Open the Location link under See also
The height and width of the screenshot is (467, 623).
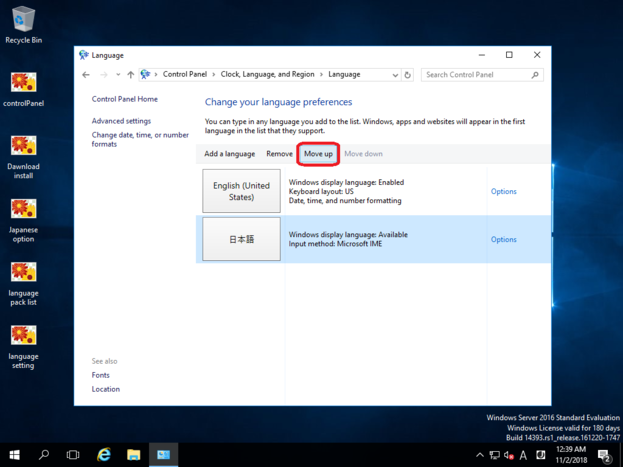[x=106, y=389]
